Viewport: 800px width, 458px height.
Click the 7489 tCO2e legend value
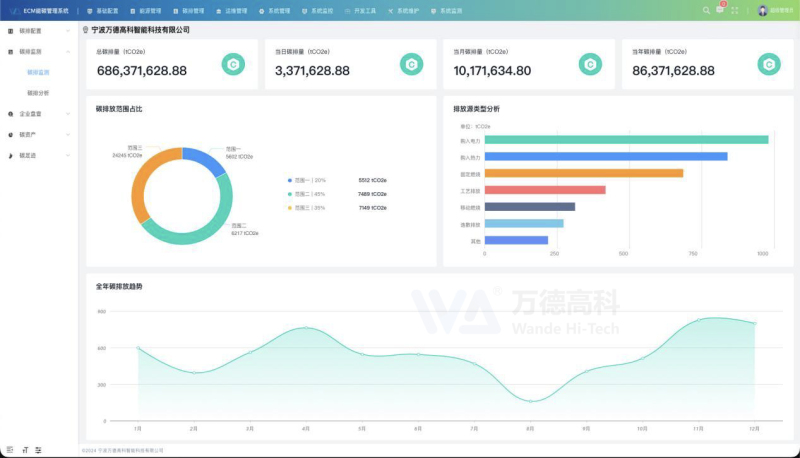pos(372,194)
